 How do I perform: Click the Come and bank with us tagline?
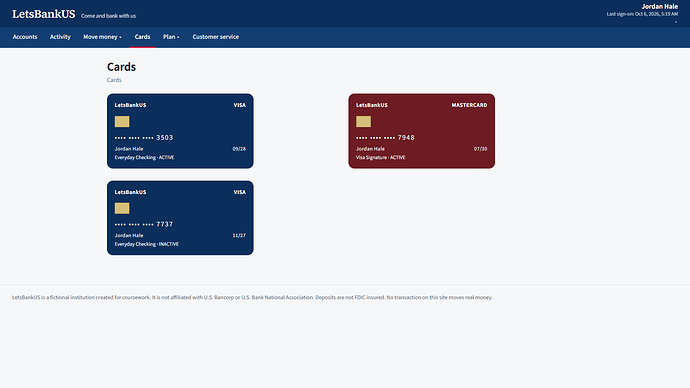tap(108, 16)
